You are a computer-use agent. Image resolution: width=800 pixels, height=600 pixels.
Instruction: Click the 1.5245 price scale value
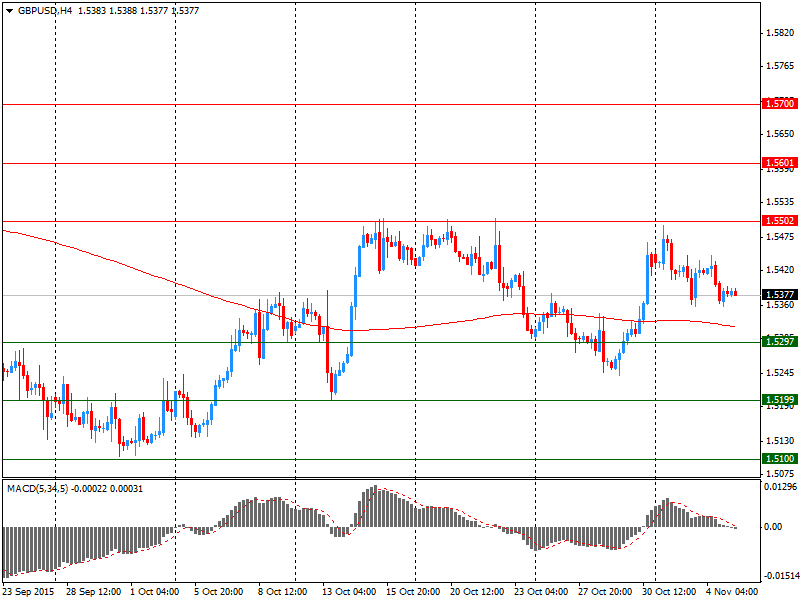[781, 373]
